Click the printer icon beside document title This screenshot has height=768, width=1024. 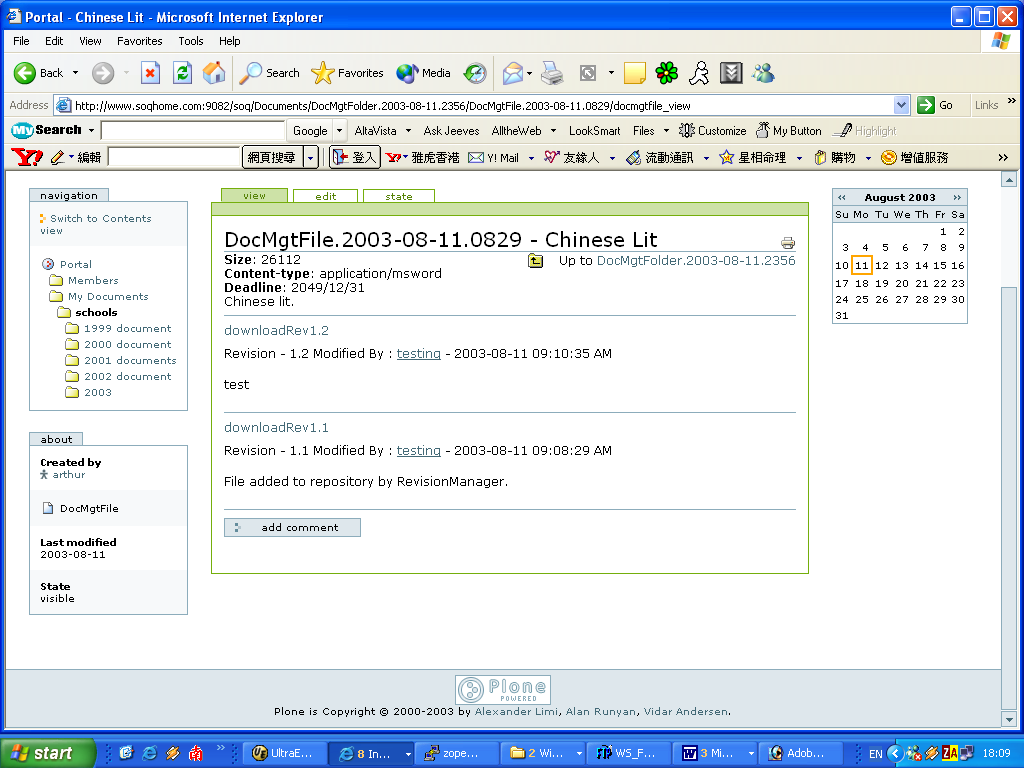(788, 243)
